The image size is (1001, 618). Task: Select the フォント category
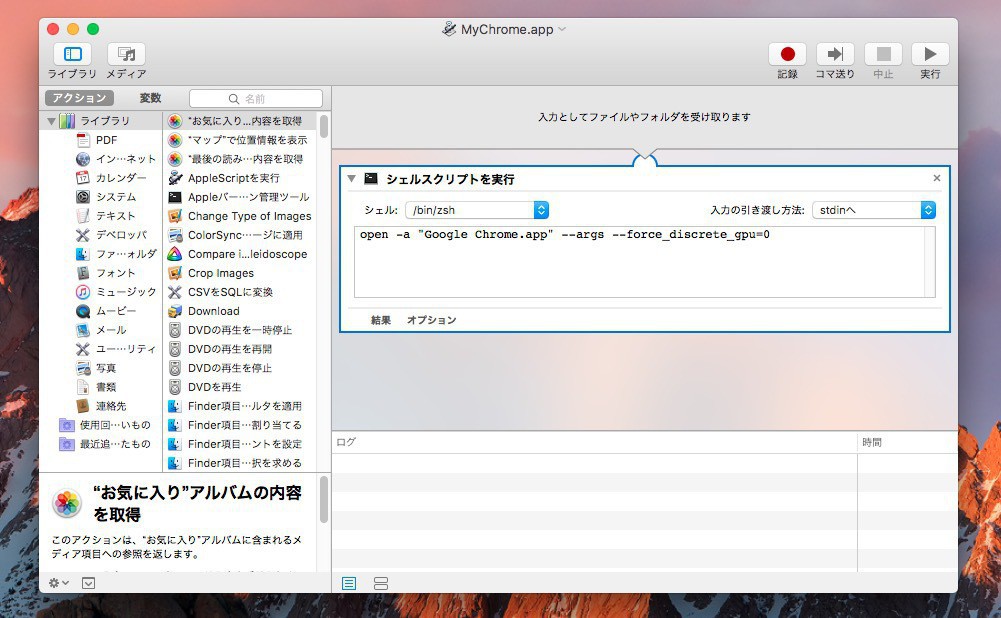pos(107,273)
